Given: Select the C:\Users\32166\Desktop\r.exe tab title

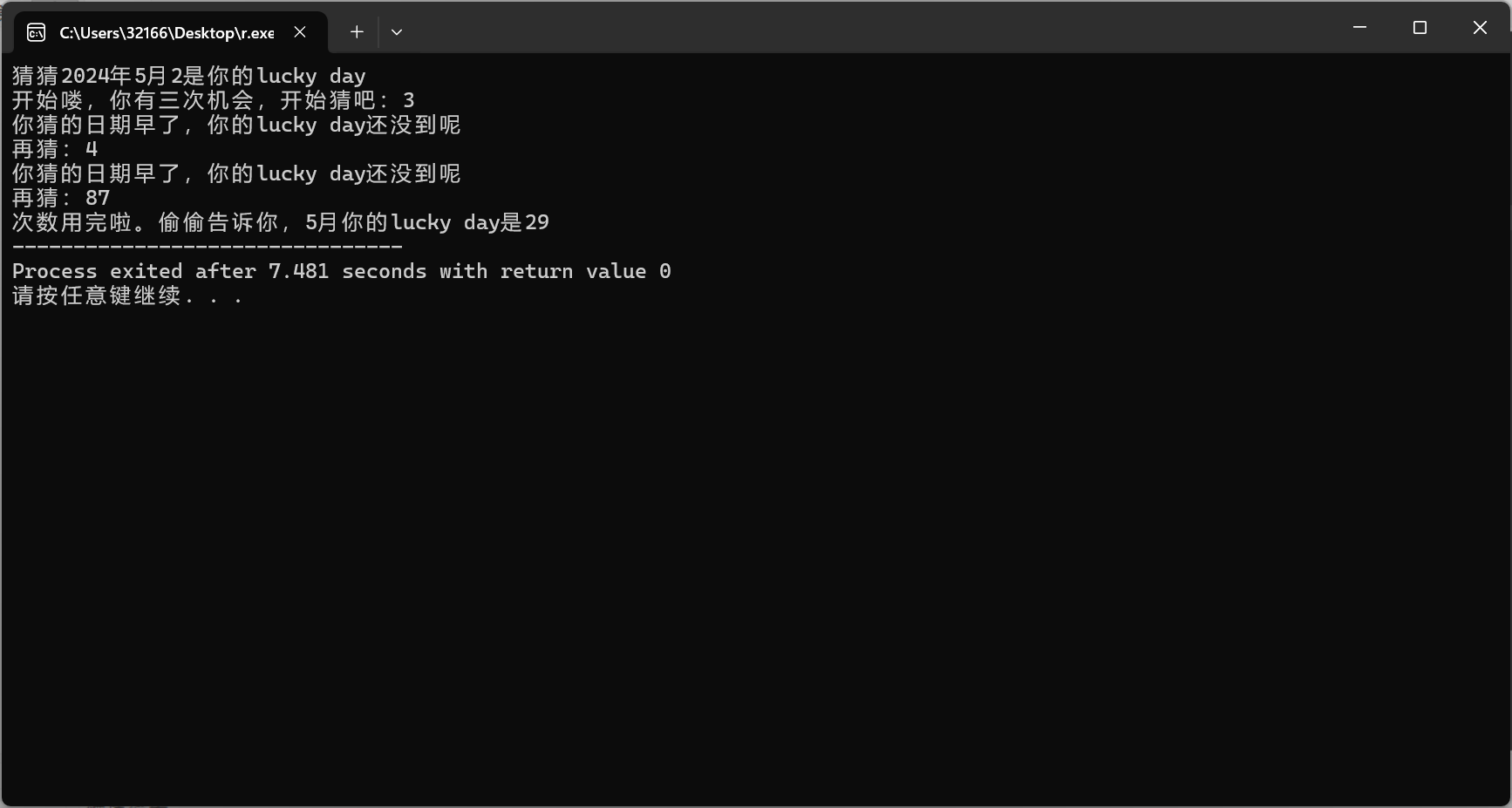Looking at the screenshot, I should click(x=167, y=32).
